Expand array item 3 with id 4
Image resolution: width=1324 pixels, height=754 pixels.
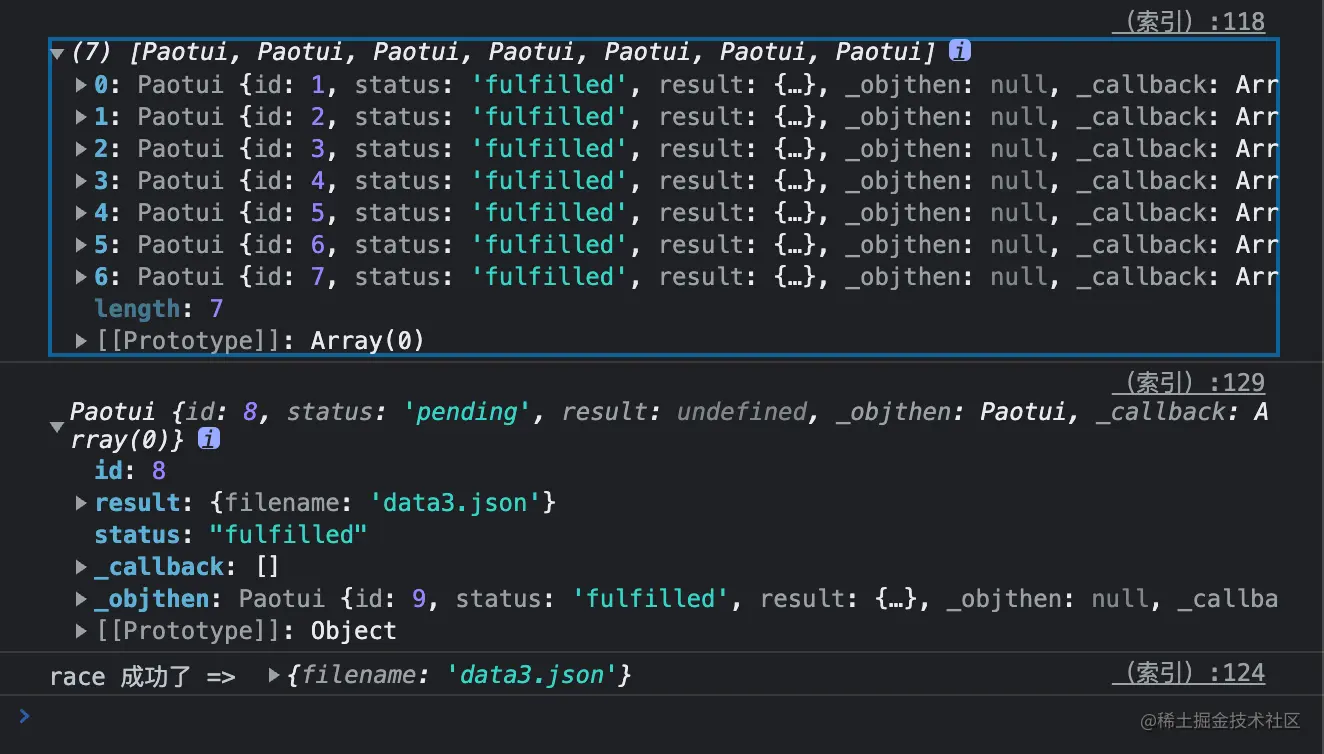click(x=81, y=181)
